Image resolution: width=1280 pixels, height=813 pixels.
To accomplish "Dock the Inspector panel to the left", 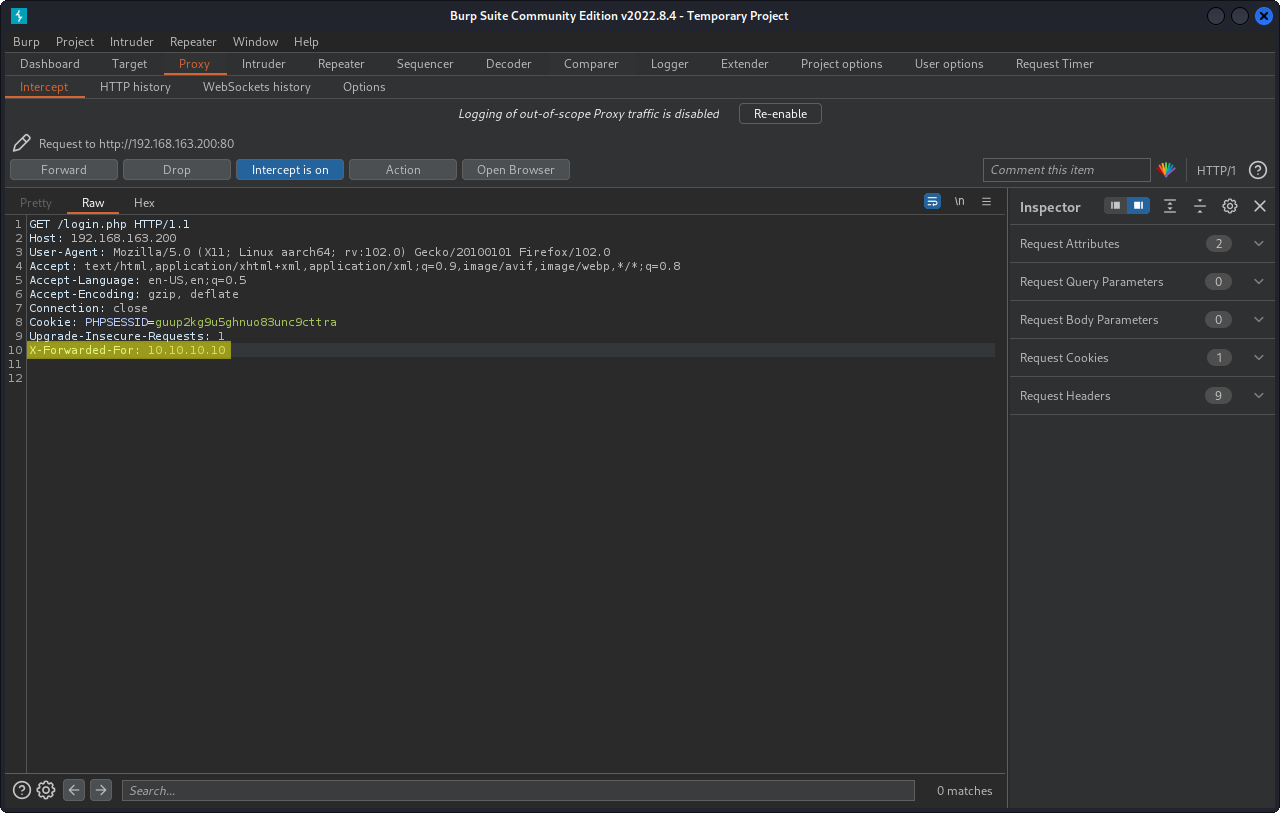I will (1115, 205).
